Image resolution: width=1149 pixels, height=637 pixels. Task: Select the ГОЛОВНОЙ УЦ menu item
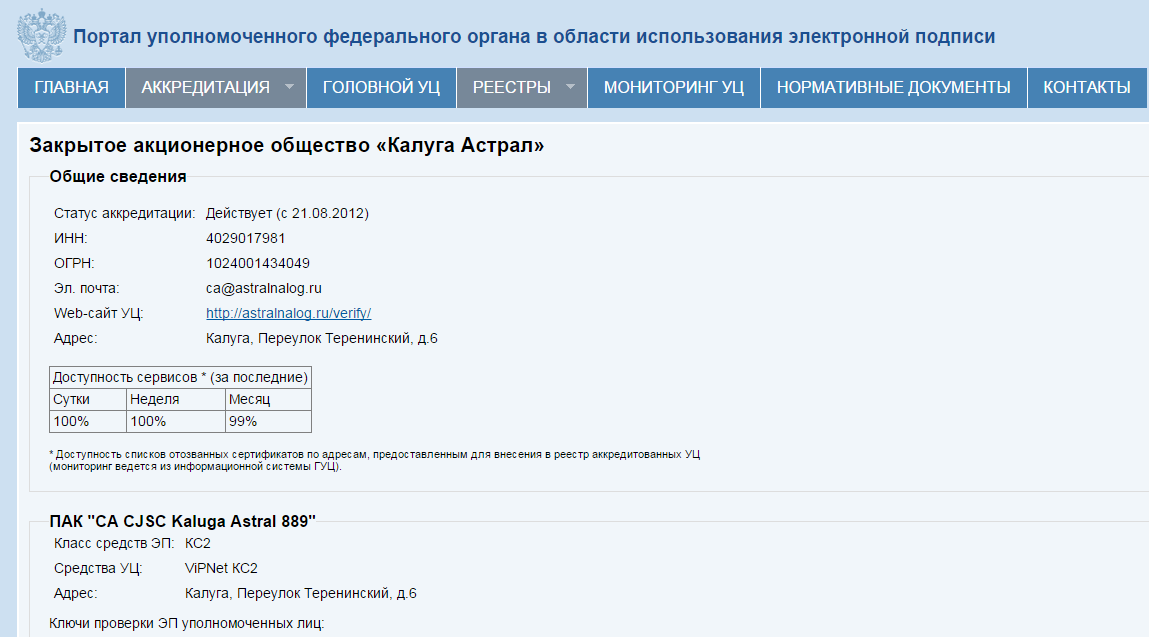point(381,87)
